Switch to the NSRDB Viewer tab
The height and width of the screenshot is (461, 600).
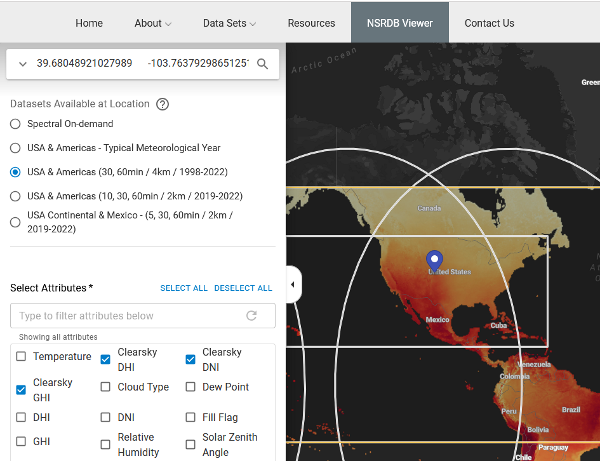click(400, 23)
